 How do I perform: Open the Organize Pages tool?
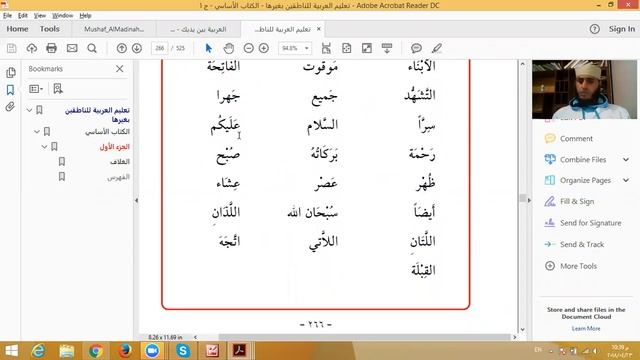(585, 180)
